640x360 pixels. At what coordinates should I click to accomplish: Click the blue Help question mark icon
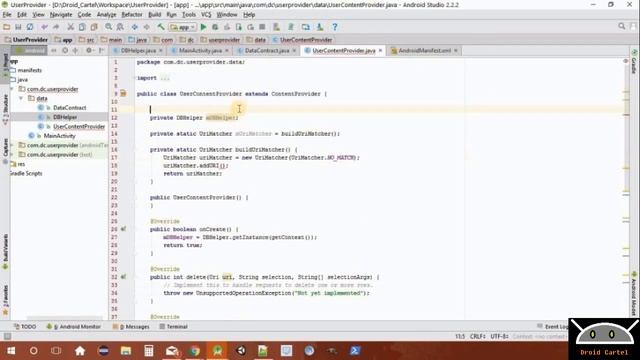point(335,27)
